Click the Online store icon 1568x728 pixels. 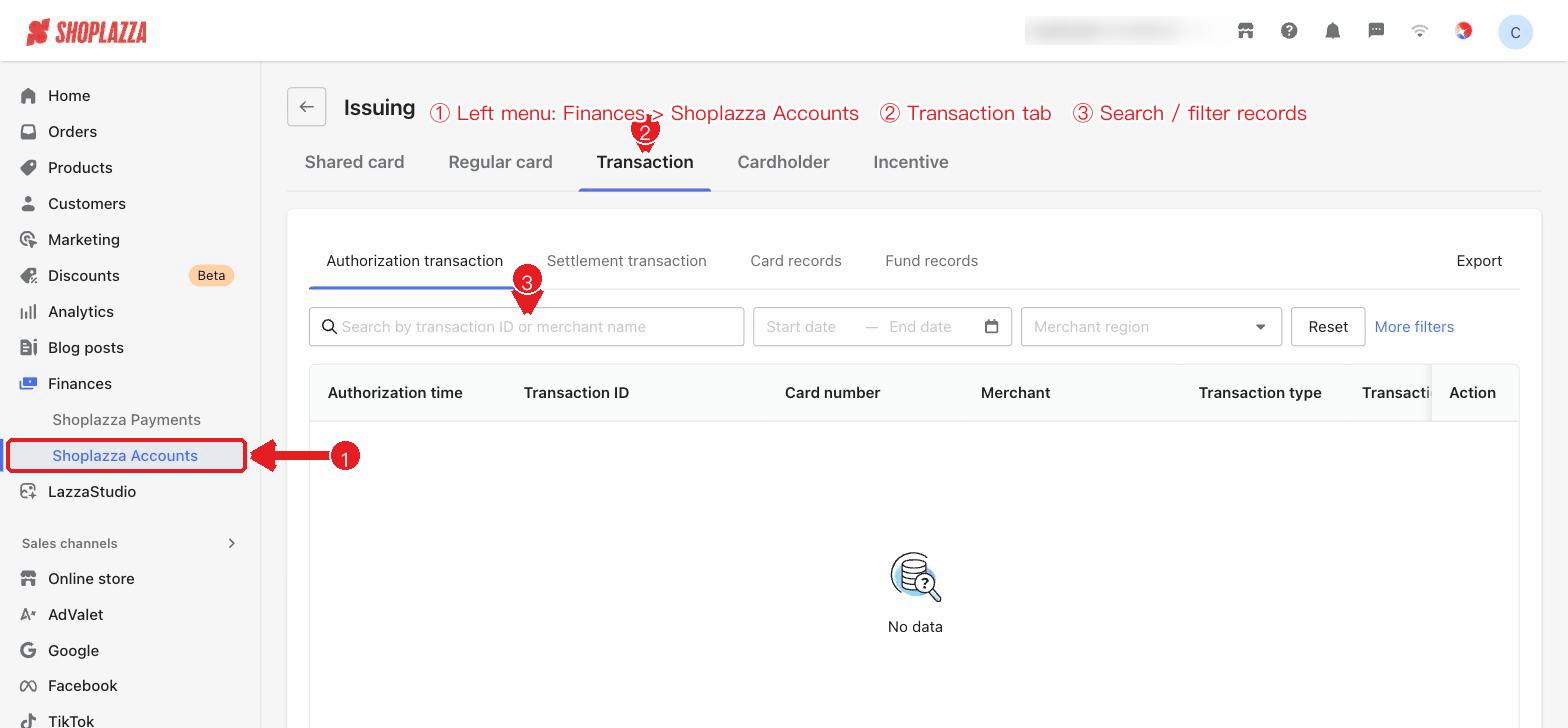point(29,579)
